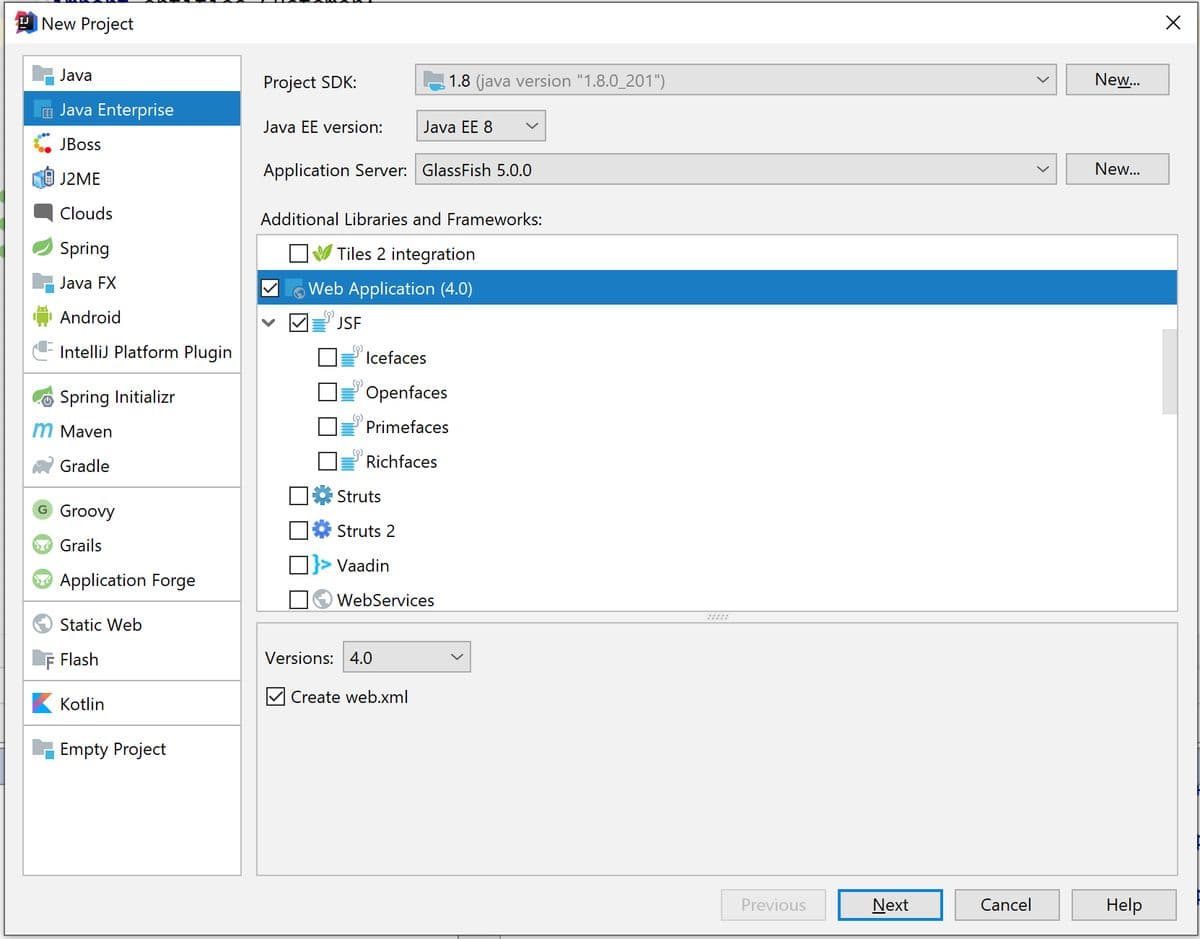Click the Java Enterprise icon
The width and height of the screenshot is (1200, 939).
[42, 109]
